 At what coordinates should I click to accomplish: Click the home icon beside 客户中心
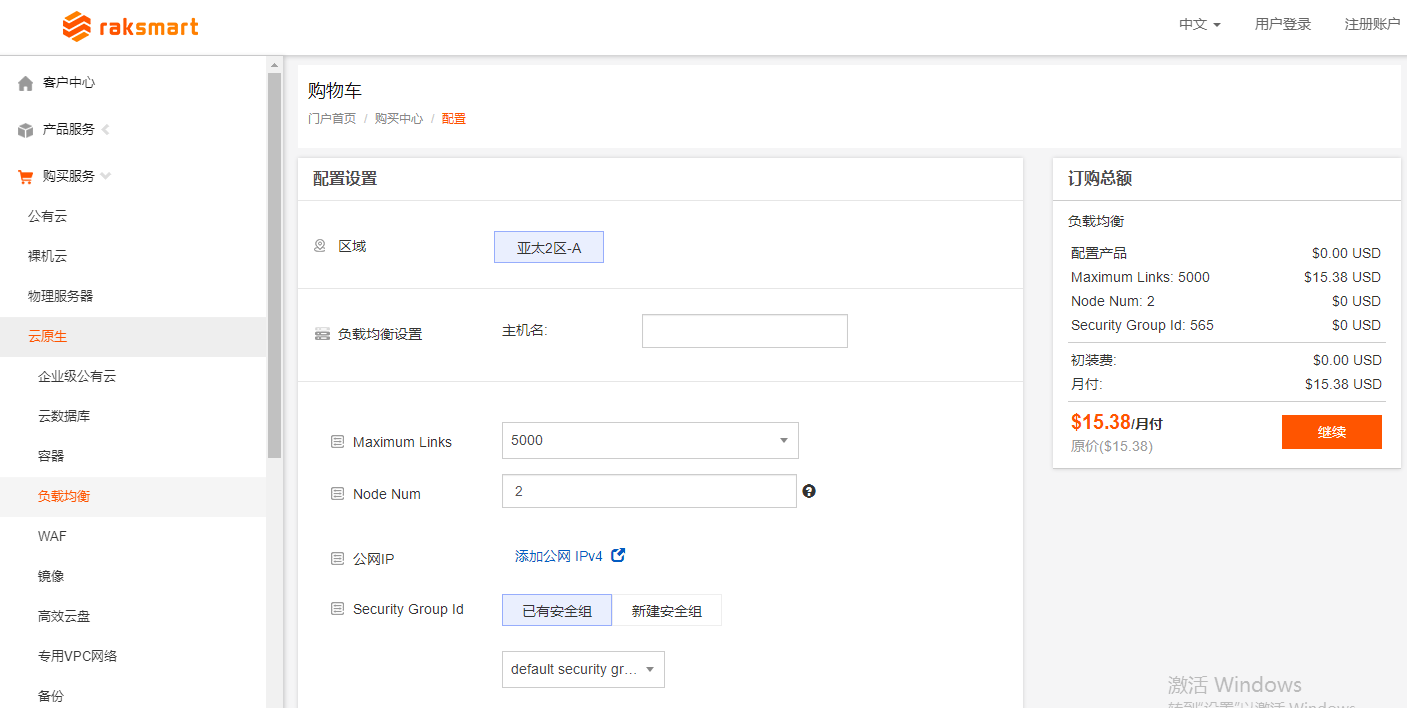(24, 82)
